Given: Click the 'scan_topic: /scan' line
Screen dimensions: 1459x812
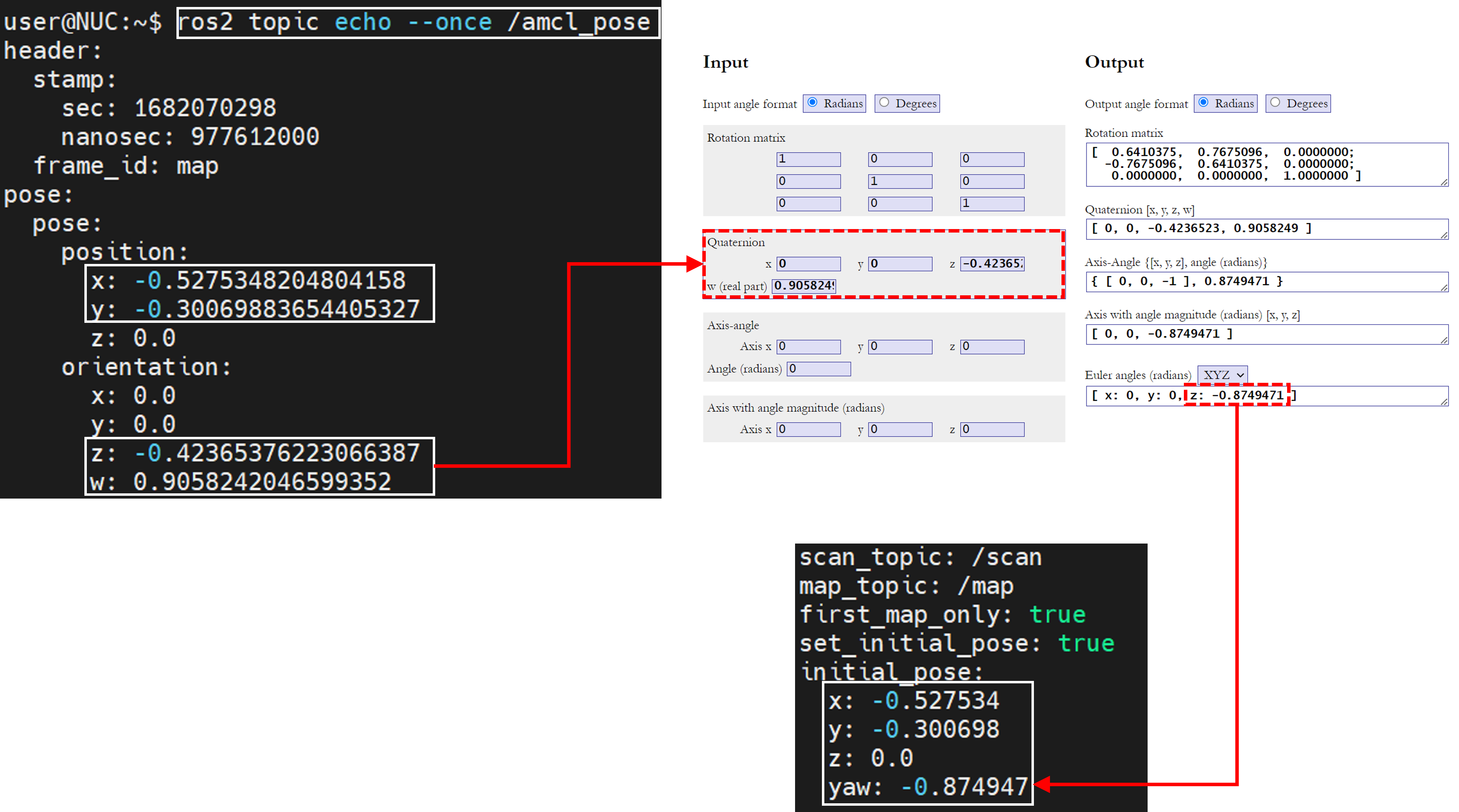Looking at the screenshot, I should (920, 557).
